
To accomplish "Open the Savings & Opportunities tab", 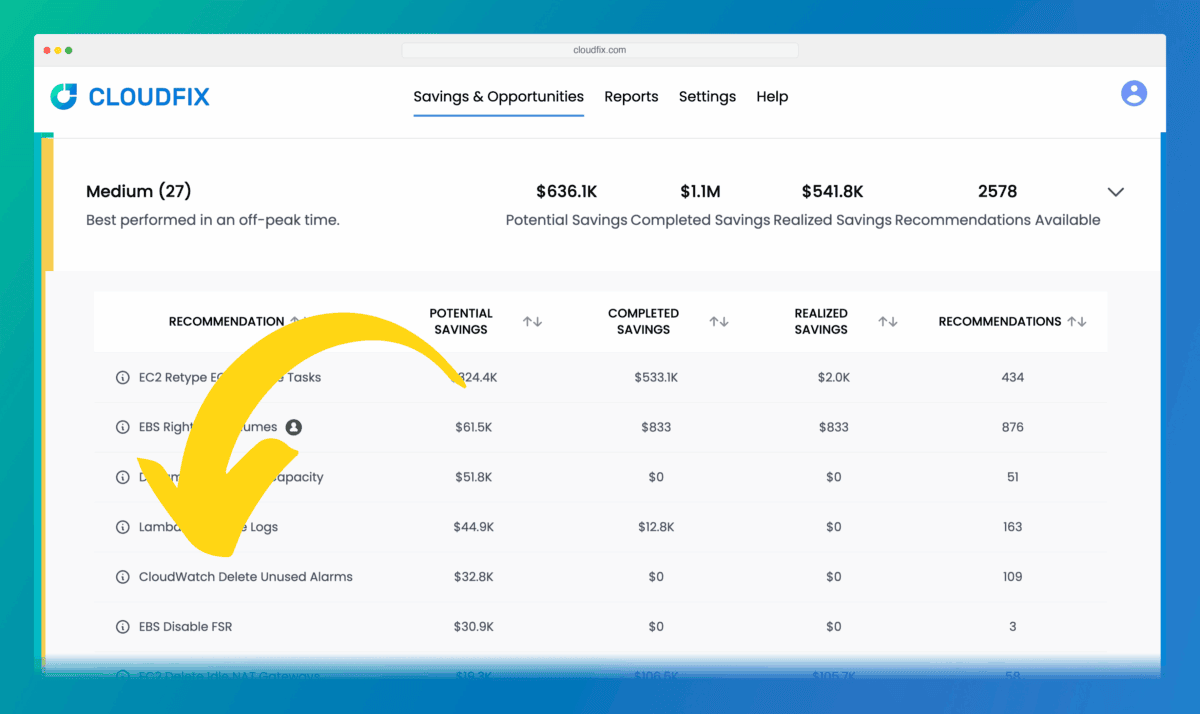I will [x=499, y=97].
